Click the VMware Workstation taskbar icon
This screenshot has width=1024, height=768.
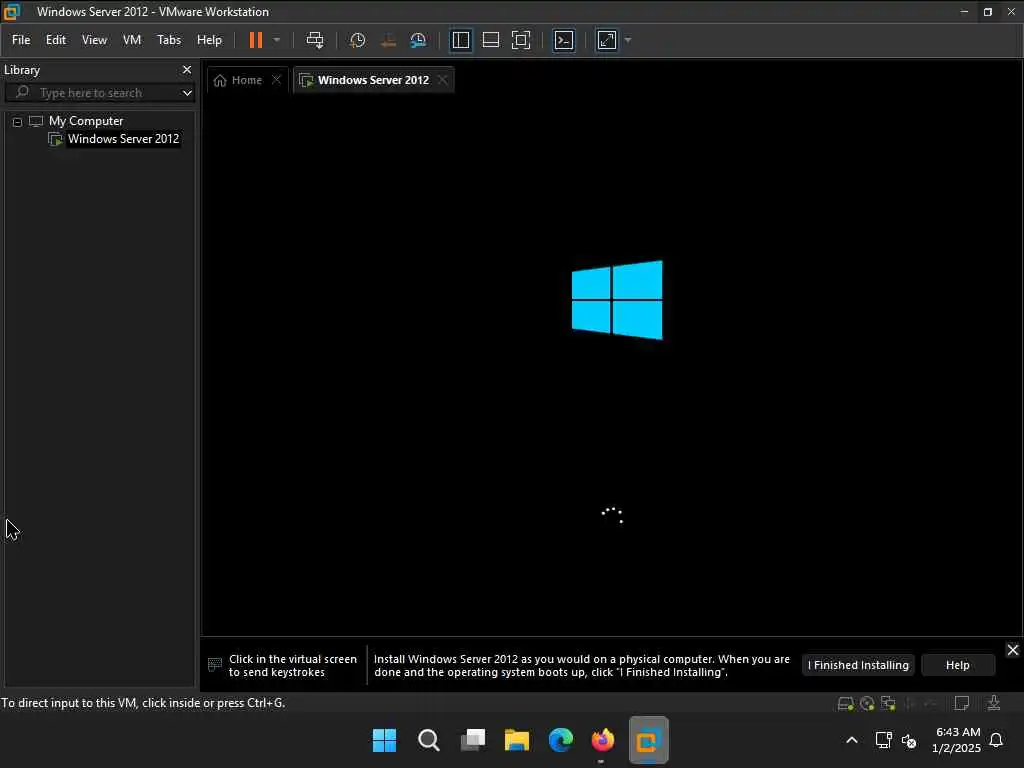(648, 740)
